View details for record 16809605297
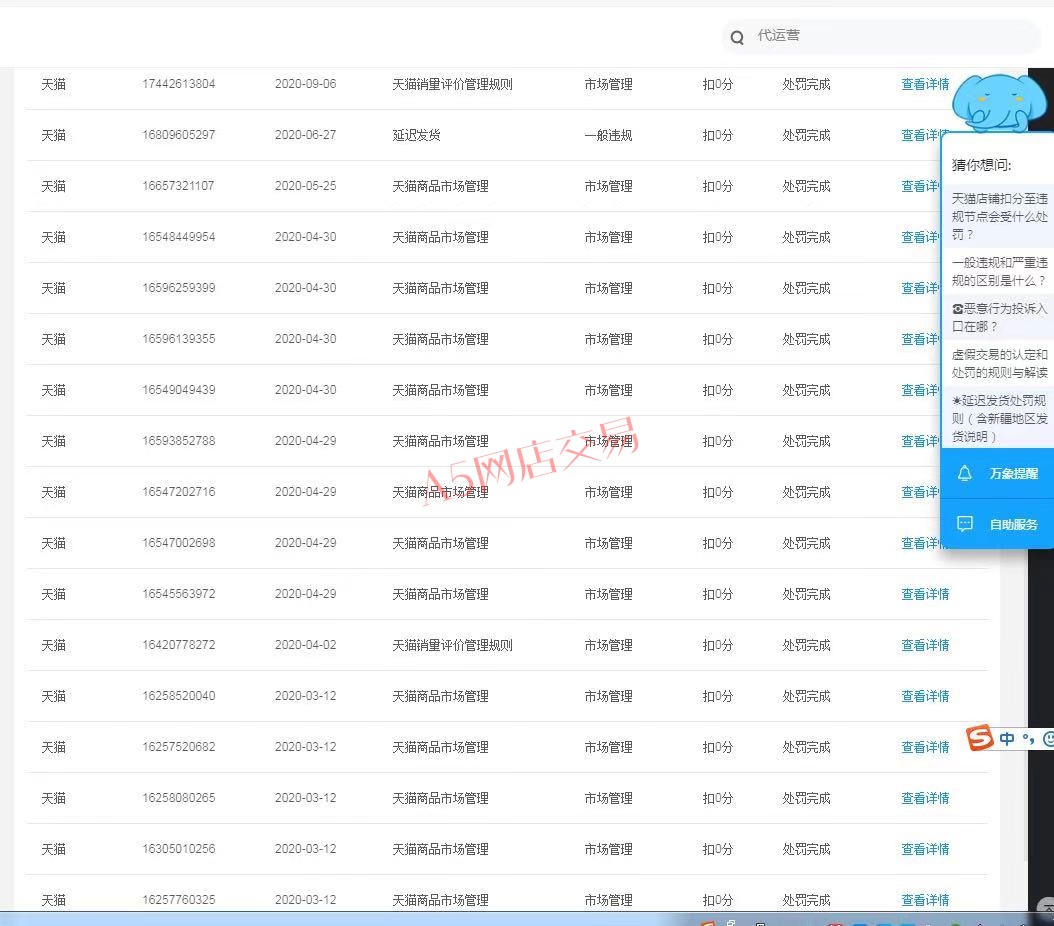Screen dimensions: 1054x926 click(921, 136)
